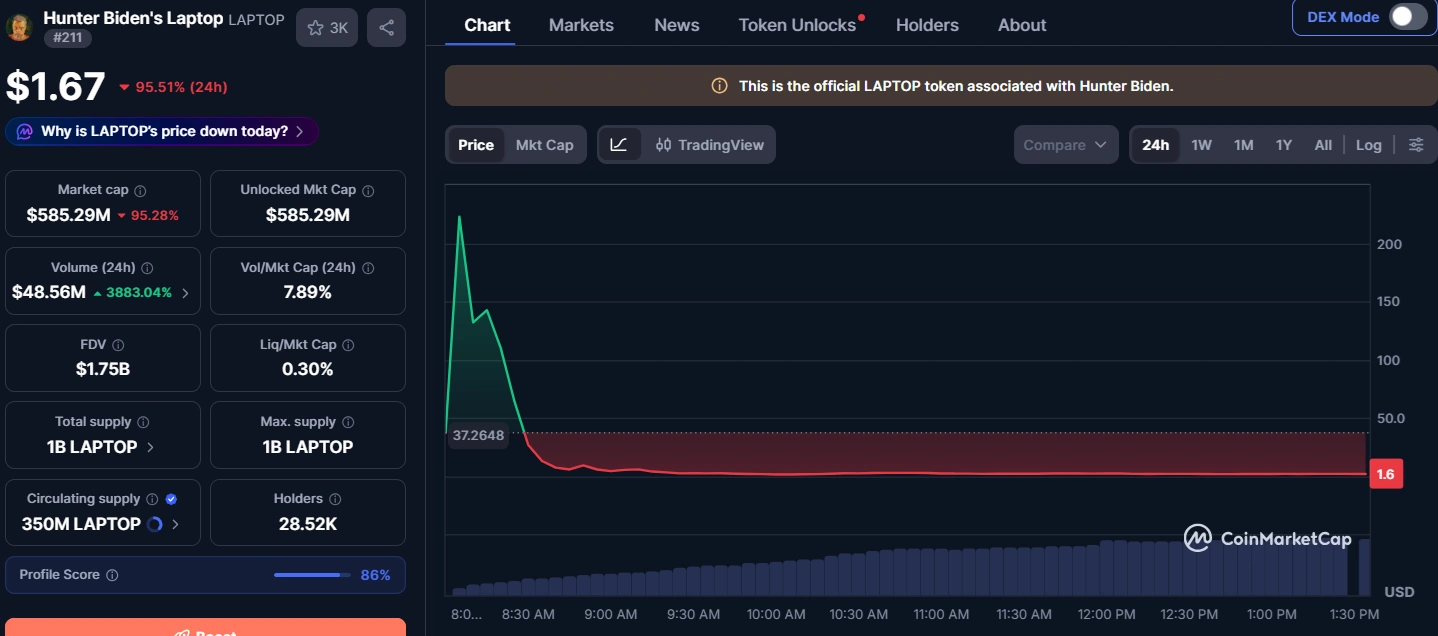The image size is (1438, 636).
Task: Click the Liq/Mkt Cap info icon
Action: (x=348, y=345)
